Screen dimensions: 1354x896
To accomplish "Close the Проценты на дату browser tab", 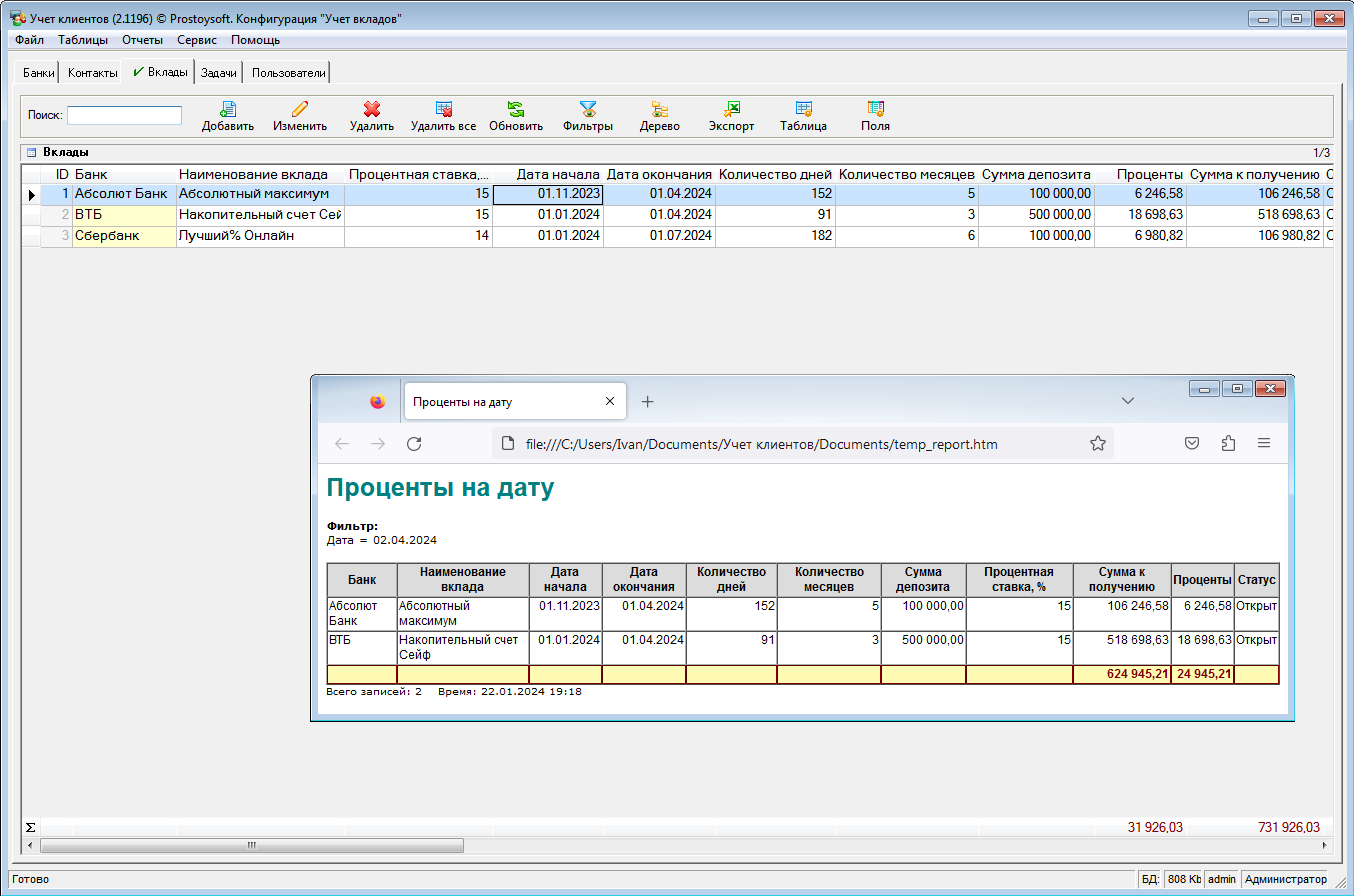I will coord(610,401).
